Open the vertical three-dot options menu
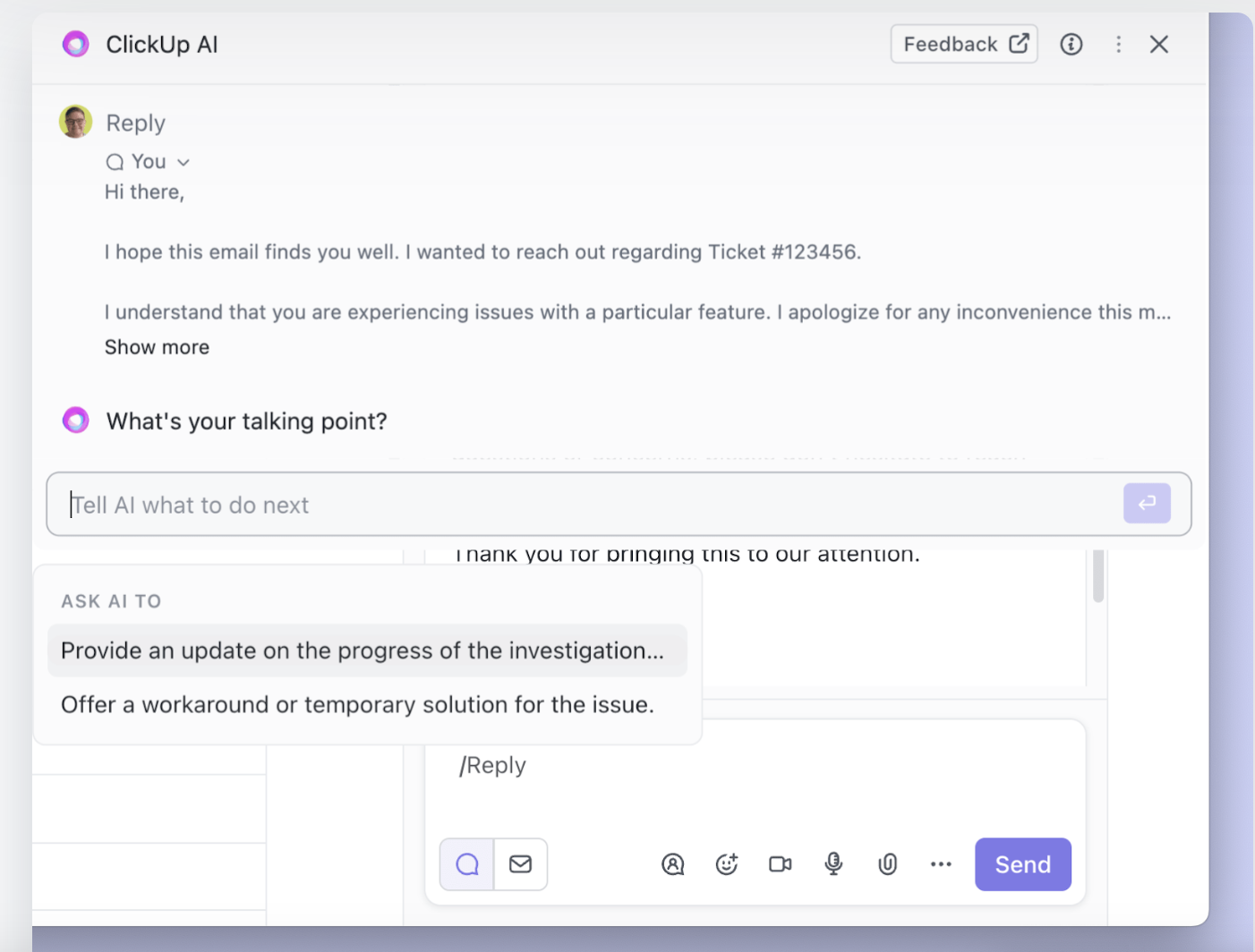This screenshot has width=1255, height=952. (1118, 44)
